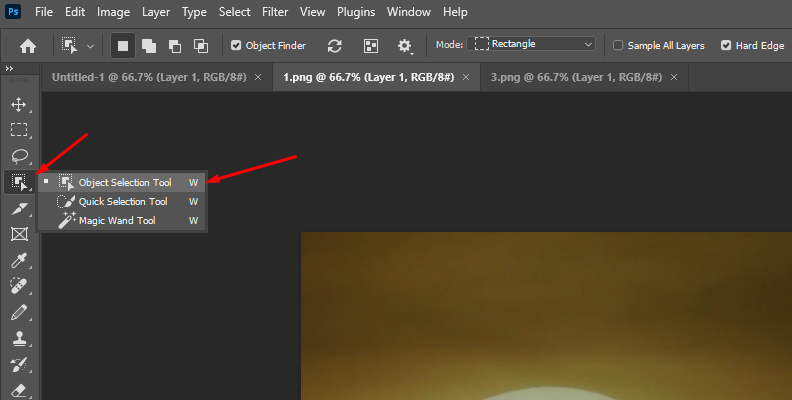This screenshot has width=792, height=400.
Task: Select the Crop tool
Action: click(x=19, y=208)
